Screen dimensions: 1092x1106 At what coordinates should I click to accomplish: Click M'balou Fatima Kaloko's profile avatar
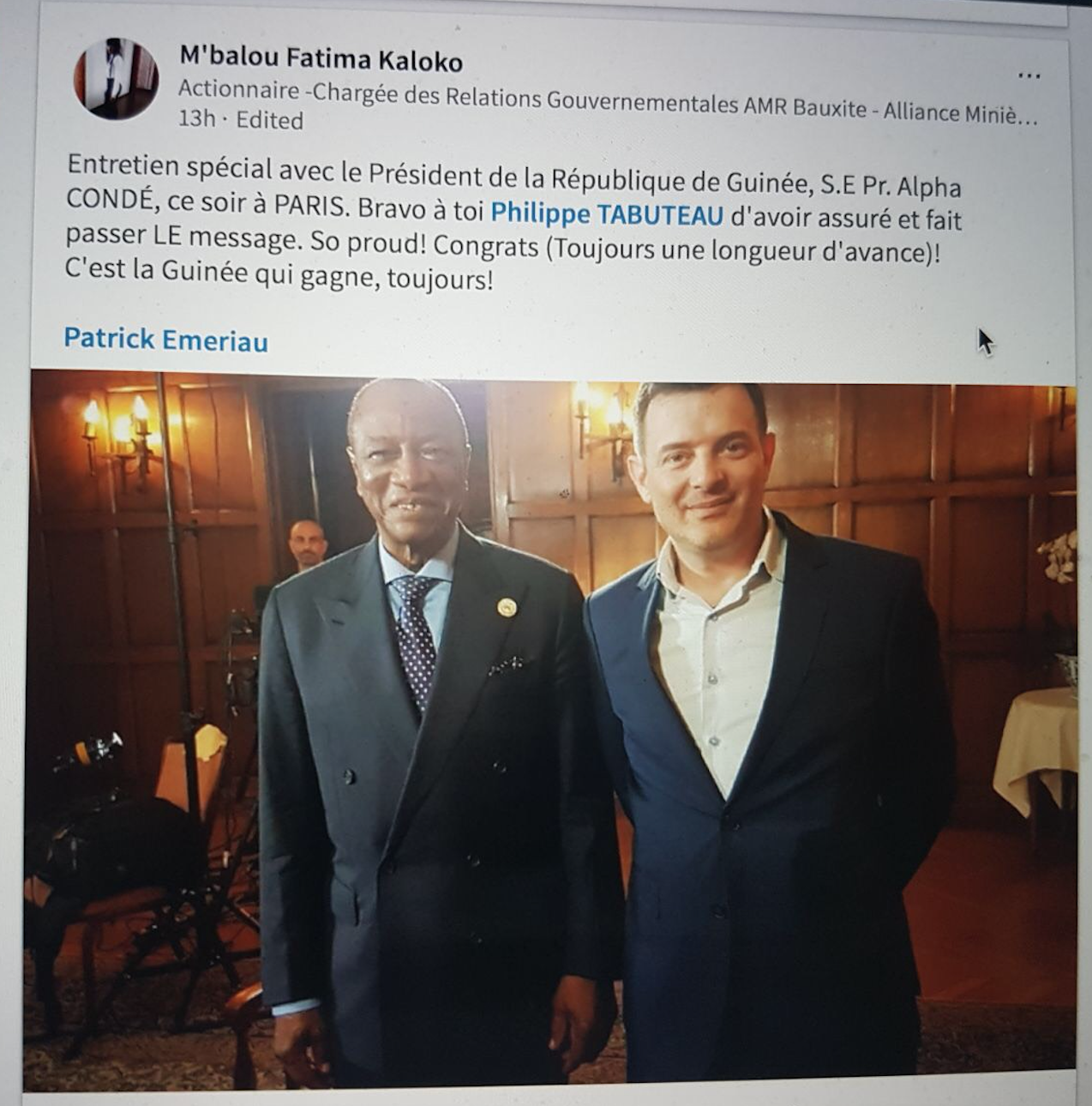coord(117,78)
